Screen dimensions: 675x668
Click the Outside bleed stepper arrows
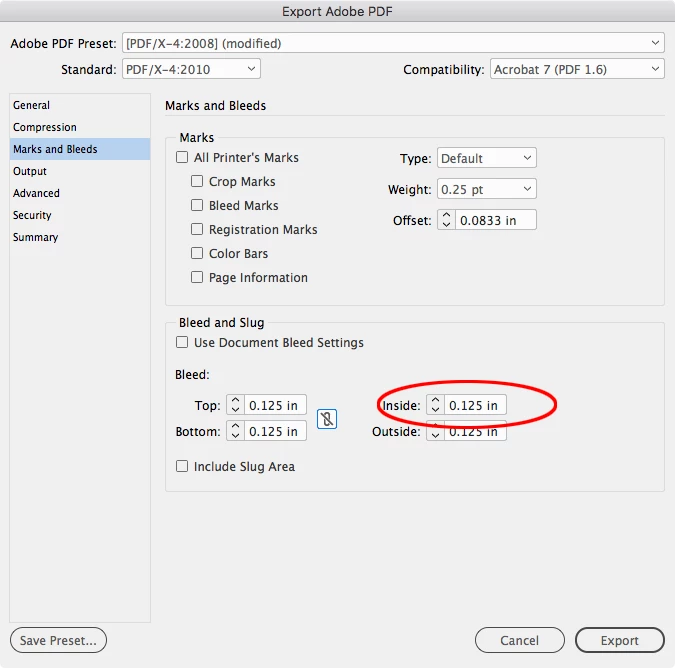click(435, 431)
